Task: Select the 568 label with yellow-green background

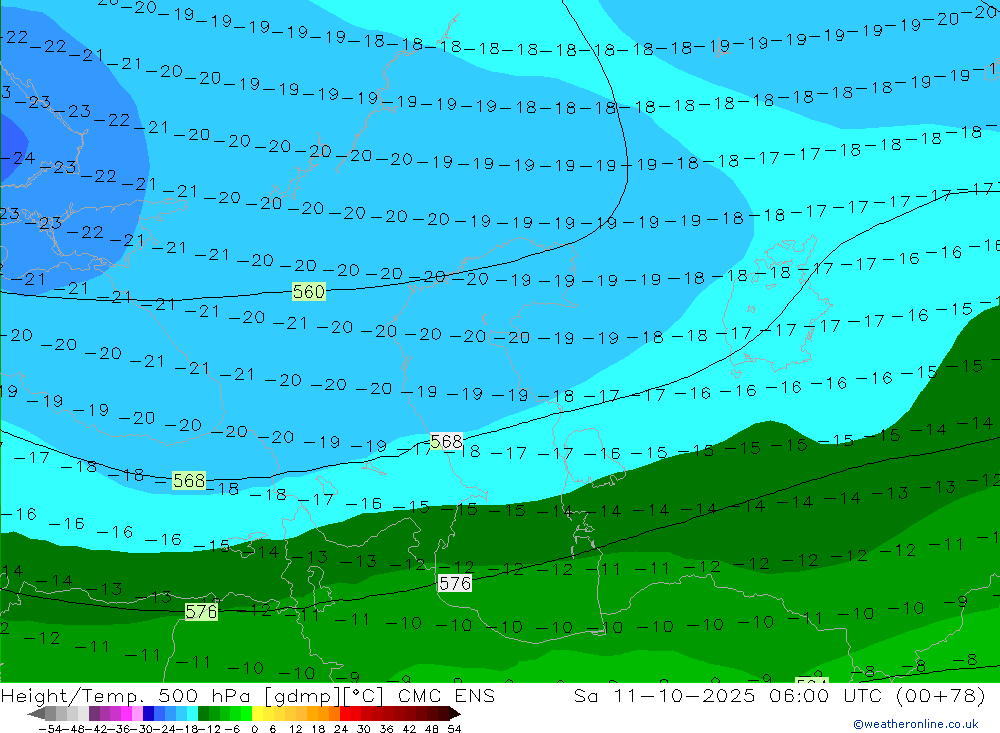Action: (189, 480)
